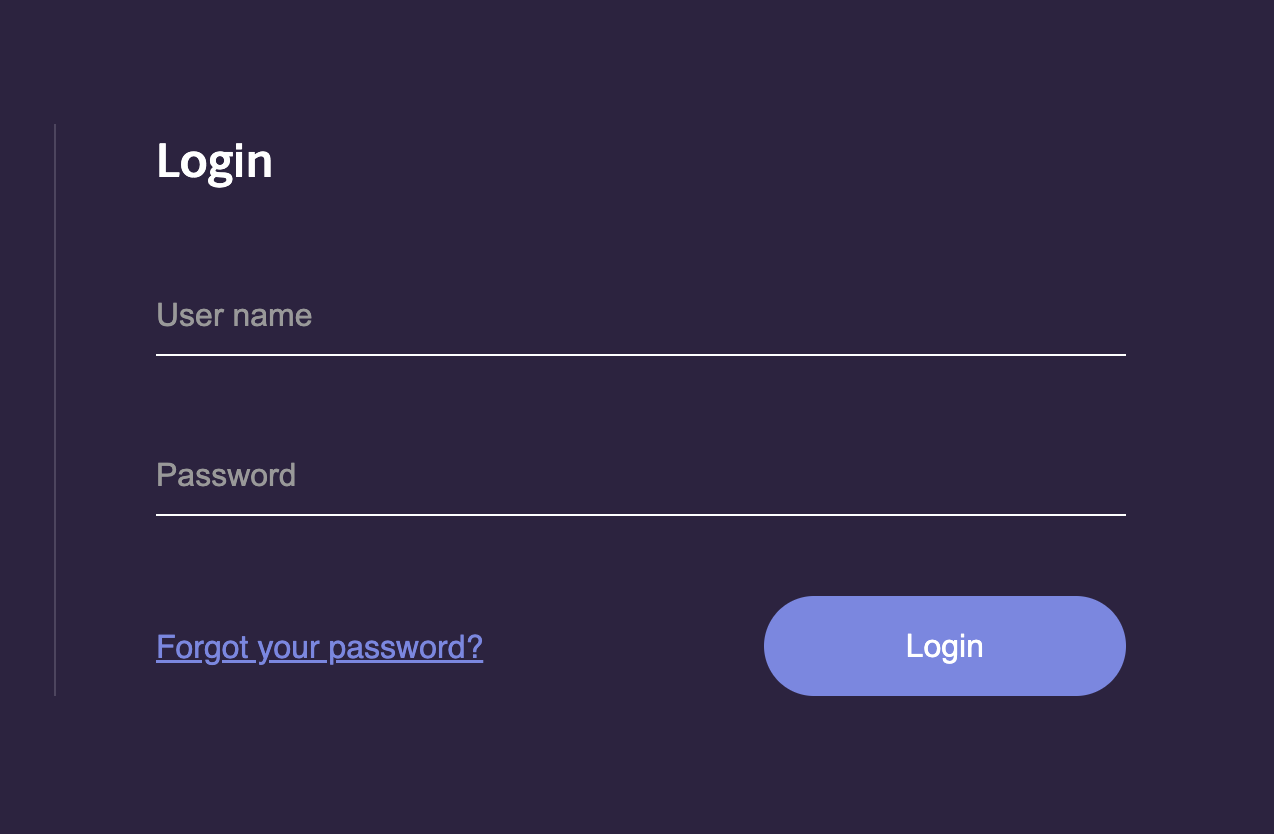The width and height of the screenshot is (1274, 834).
Task: Click the underline below Password
Action: 640,514
